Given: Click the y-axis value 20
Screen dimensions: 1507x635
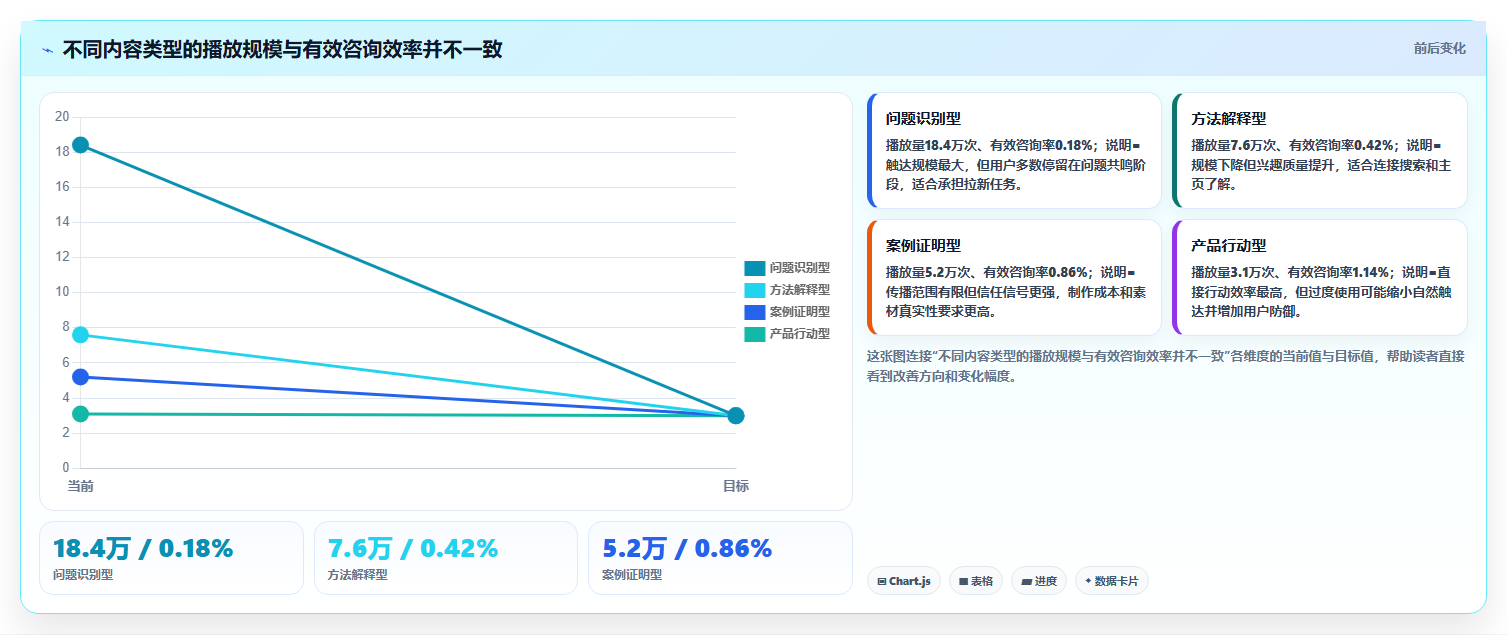Looking at the screenshot, I should point(62,117).
